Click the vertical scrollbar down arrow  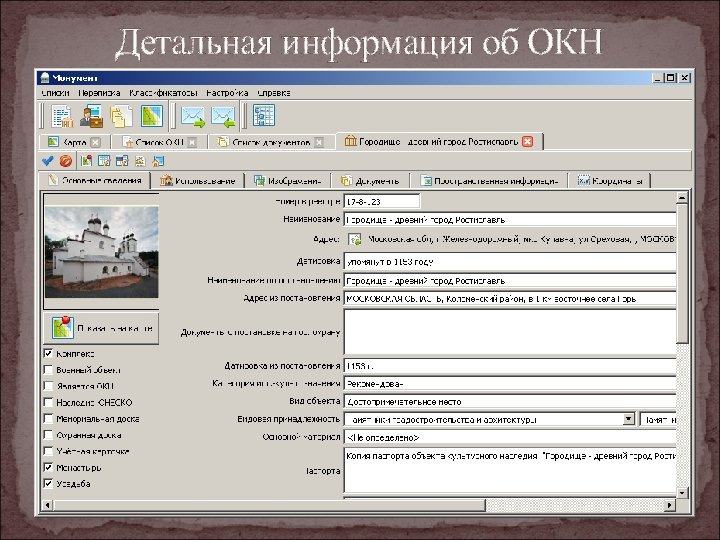click(682, 493)
